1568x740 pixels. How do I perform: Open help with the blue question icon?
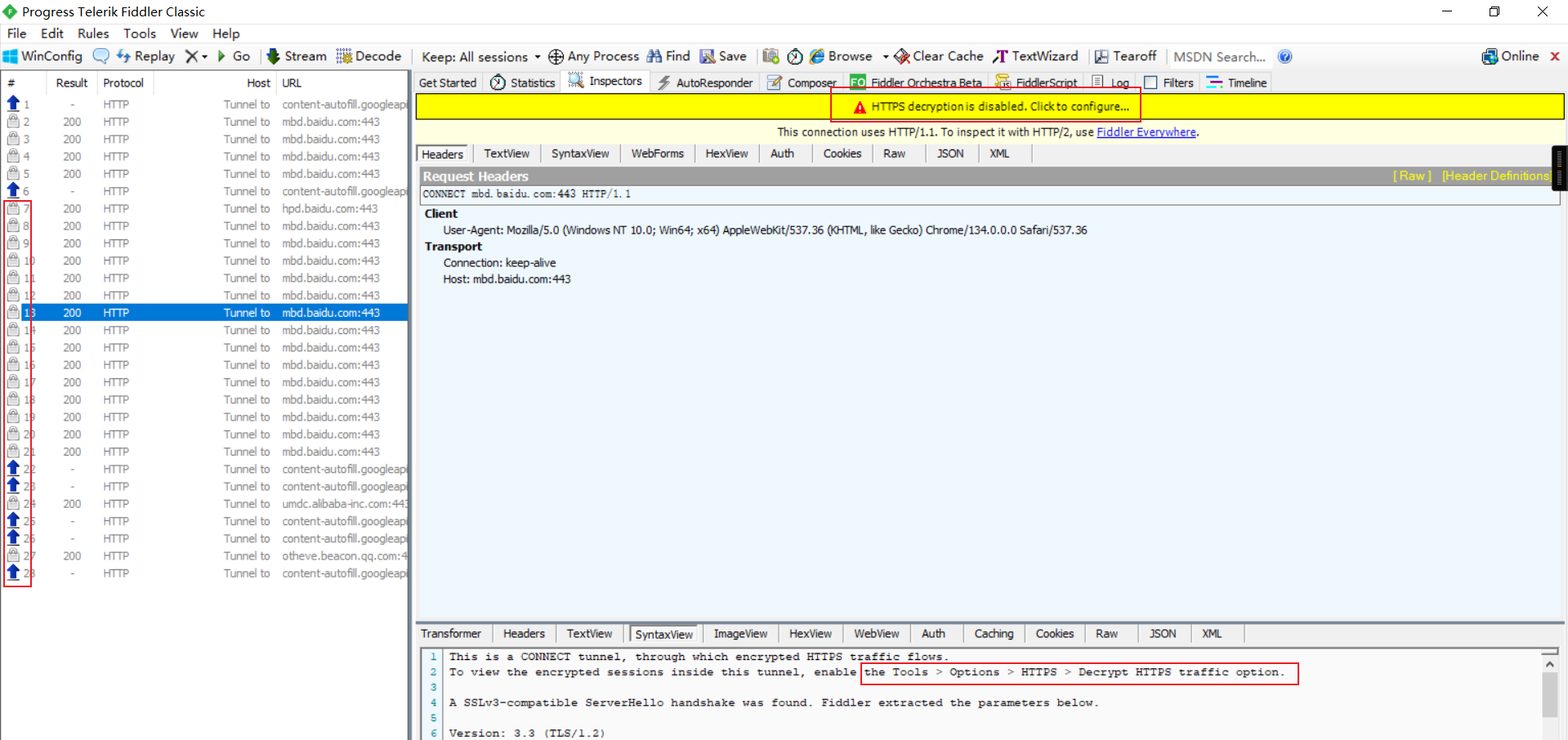click(1284, 56)
